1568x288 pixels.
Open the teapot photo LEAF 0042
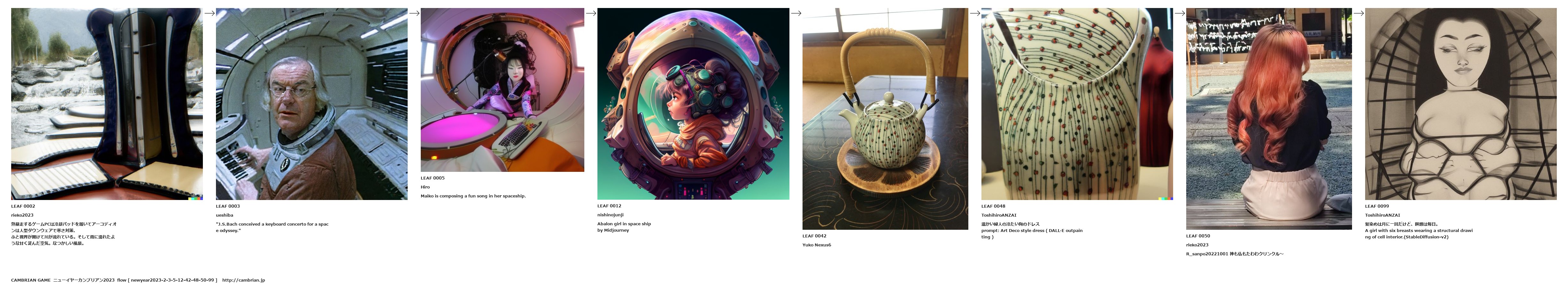pos(885,119)
